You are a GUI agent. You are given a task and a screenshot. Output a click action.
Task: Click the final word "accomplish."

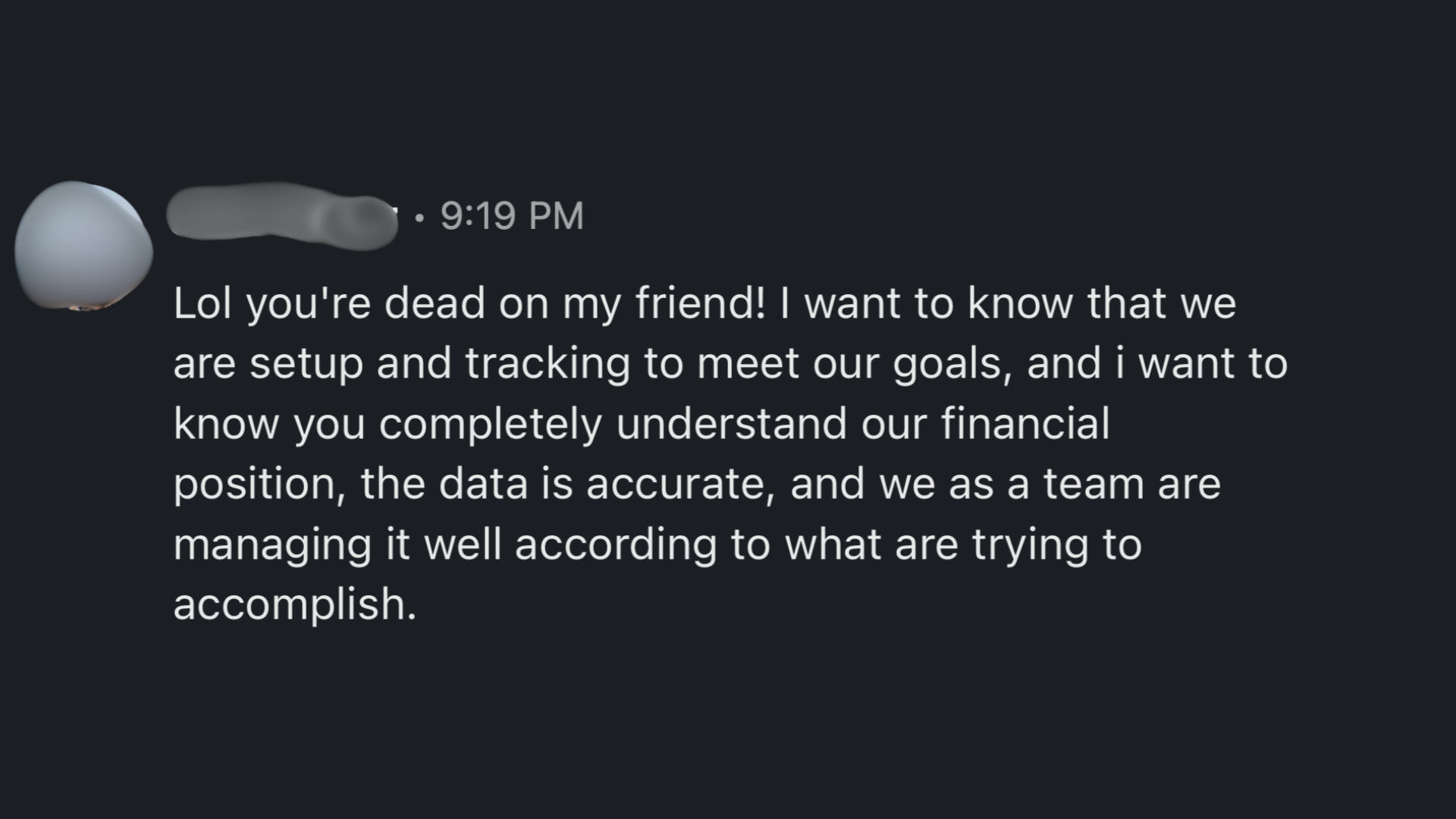[x=295, y=605]
